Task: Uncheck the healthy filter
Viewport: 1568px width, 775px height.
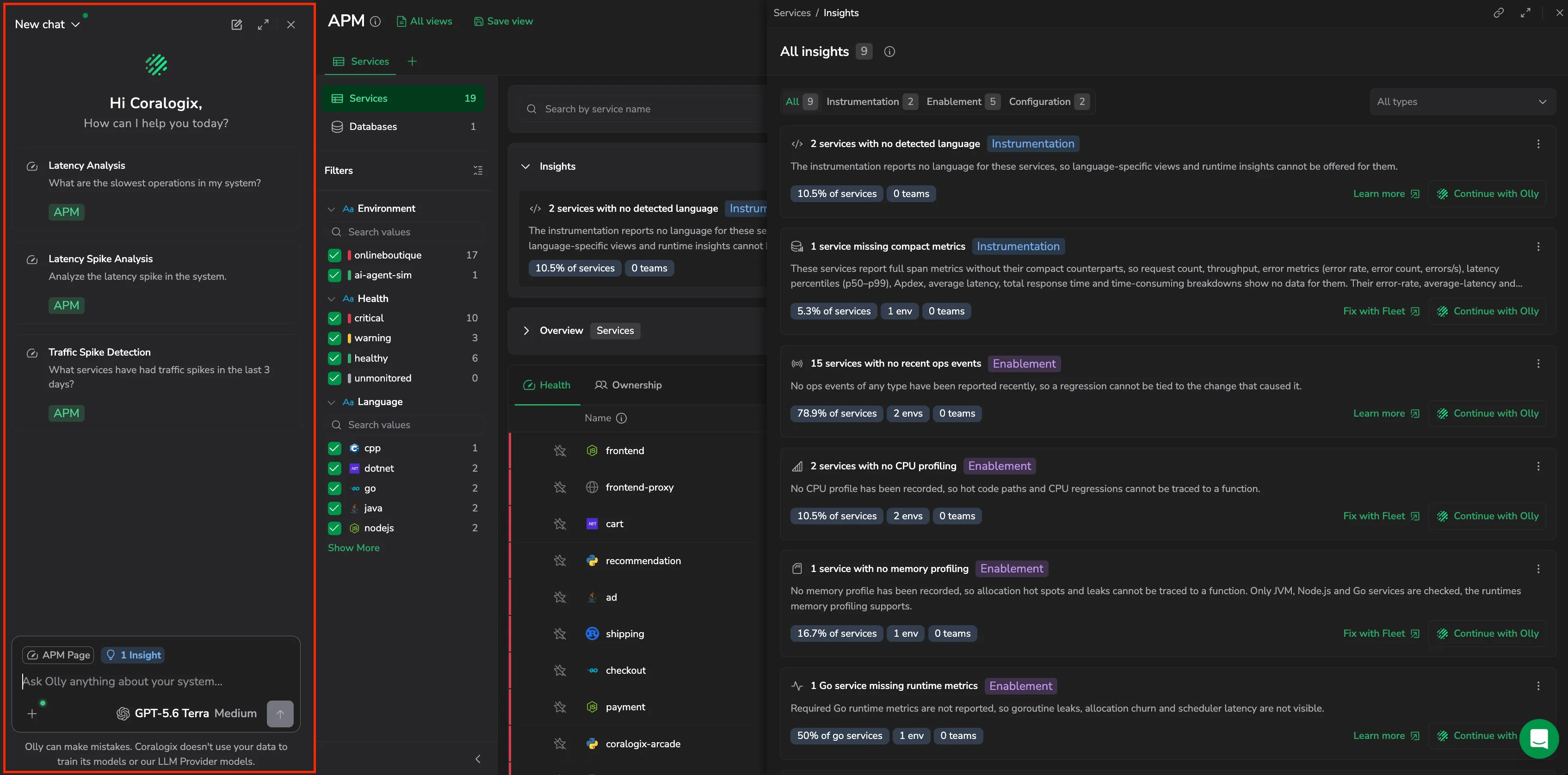Action: [334, 358]
